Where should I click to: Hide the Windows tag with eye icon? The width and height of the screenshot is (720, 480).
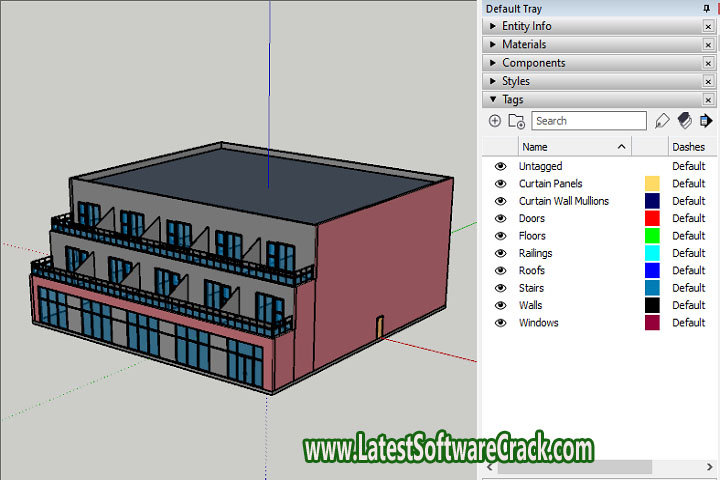(x=501, y=323)
